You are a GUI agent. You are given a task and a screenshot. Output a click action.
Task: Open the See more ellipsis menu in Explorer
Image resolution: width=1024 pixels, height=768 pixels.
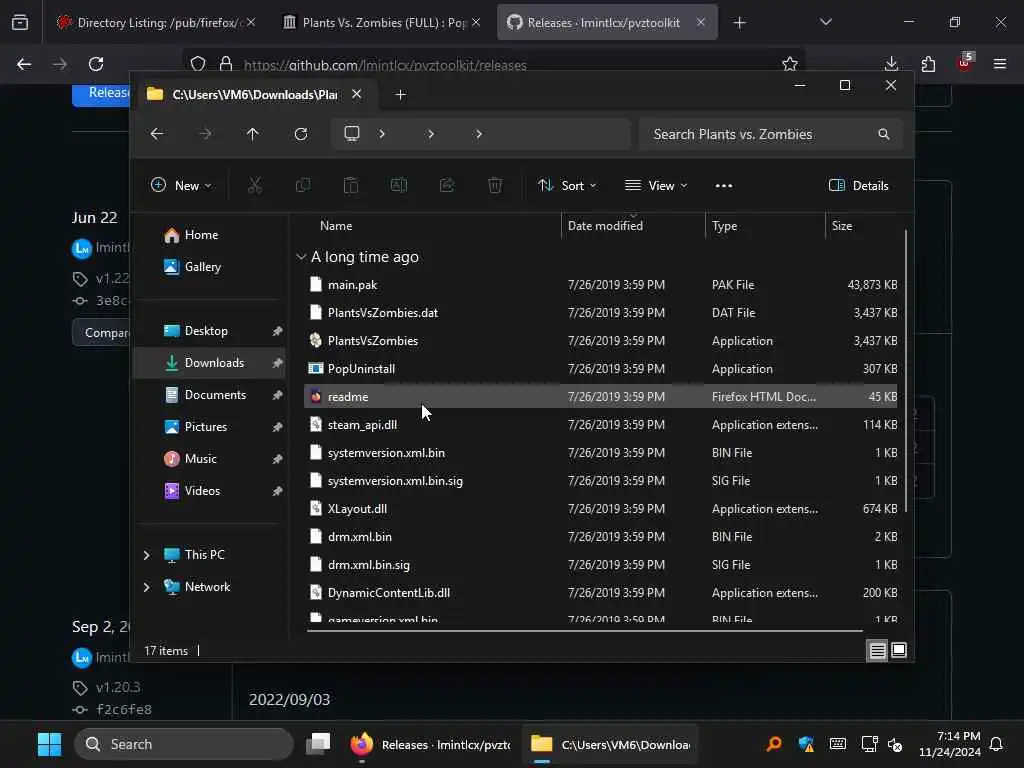tap(724, 185)
